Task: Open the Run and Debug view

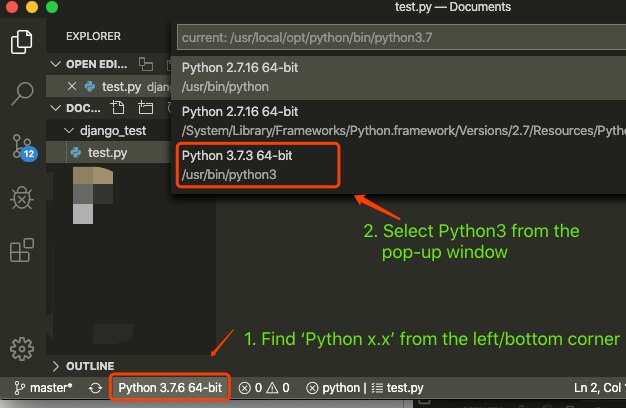Action: click(x=22, y=198)
